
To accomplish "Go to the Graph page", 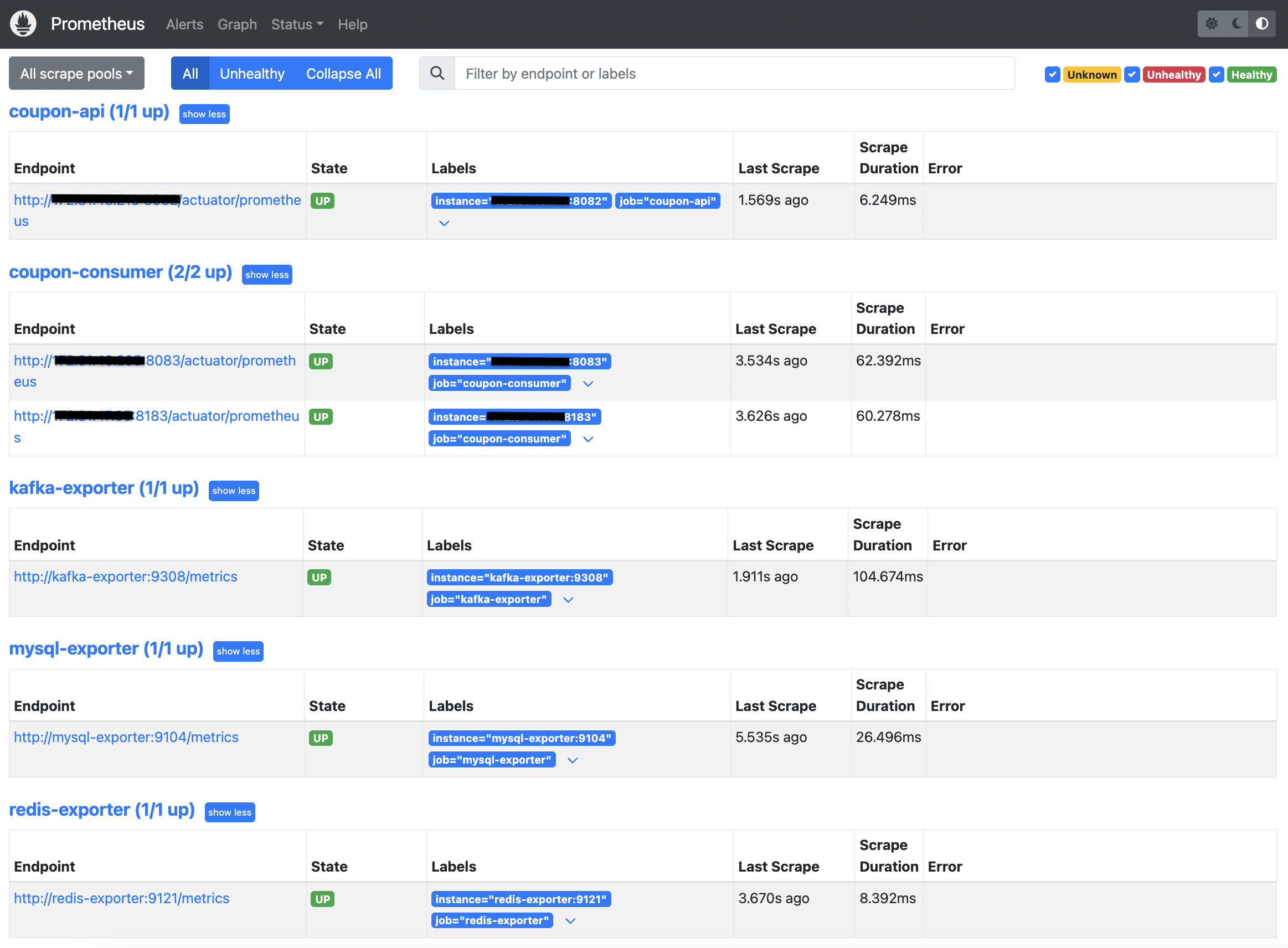I will (237, 24).
